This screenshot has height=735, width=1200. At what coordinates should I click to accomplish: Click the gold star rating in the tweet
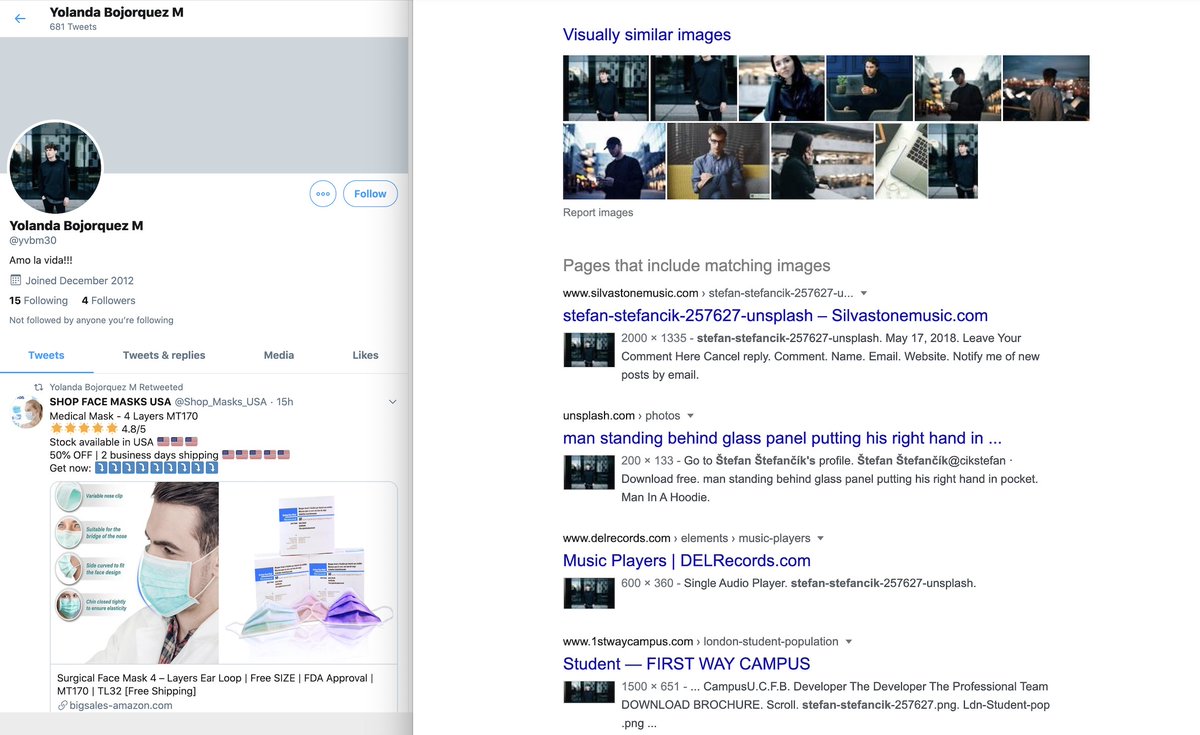coord(84,428)
